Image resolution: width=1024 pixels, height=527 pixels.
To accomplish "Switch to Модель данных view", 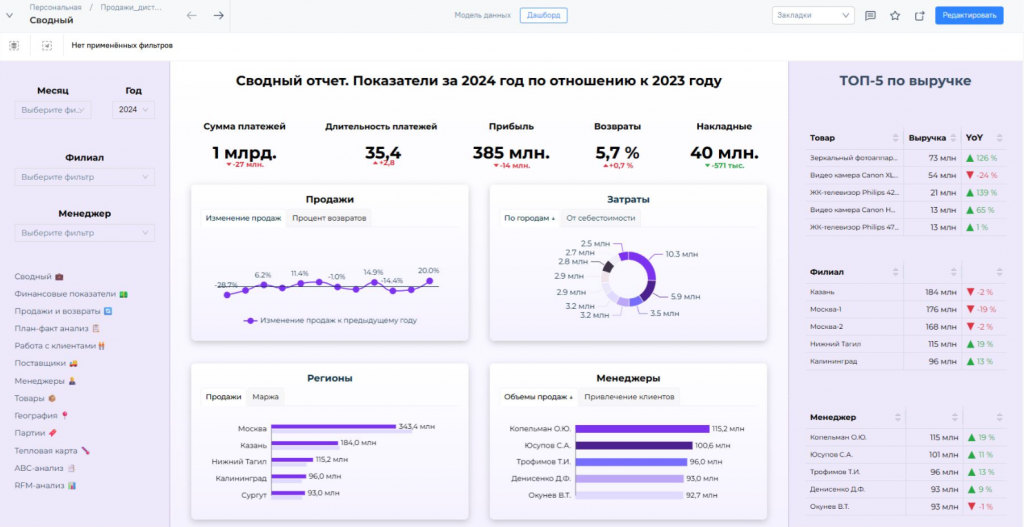I will pyautogui.click(x=483, y=16).
